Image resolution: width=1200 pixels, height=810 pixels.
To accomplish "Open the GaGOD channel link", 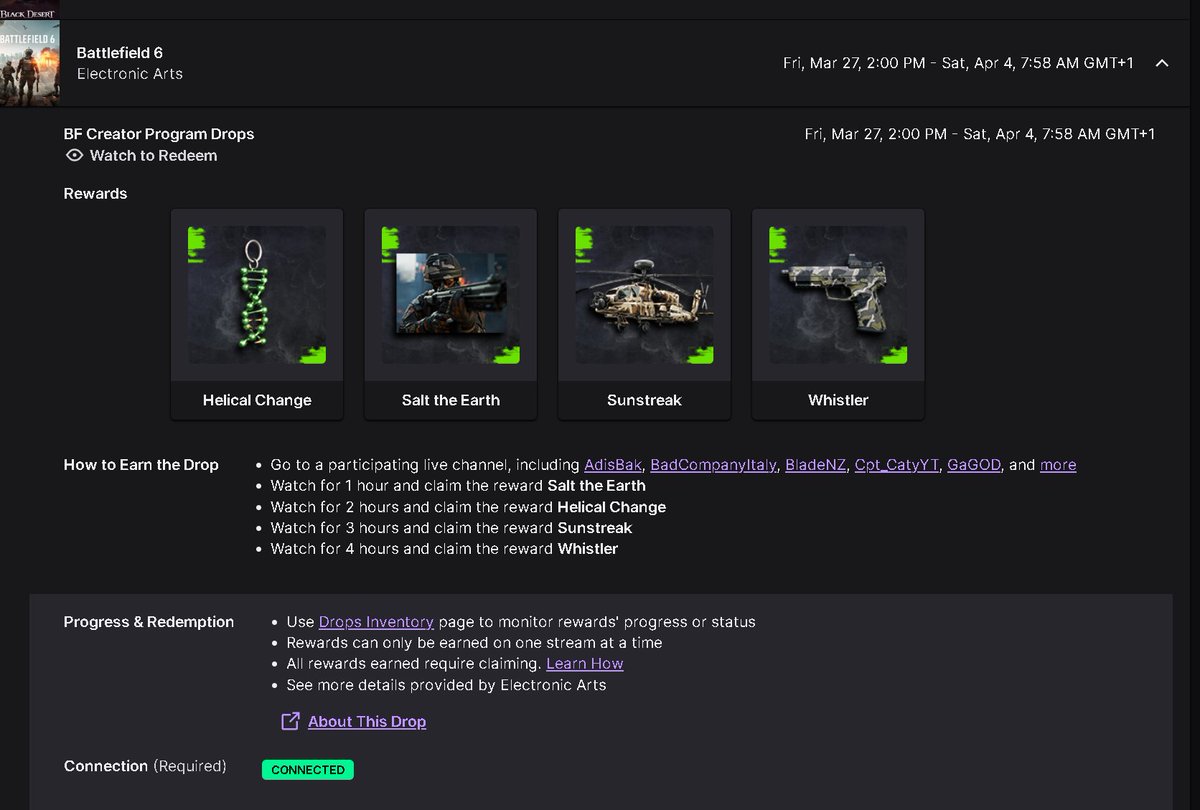I will 974,465.
